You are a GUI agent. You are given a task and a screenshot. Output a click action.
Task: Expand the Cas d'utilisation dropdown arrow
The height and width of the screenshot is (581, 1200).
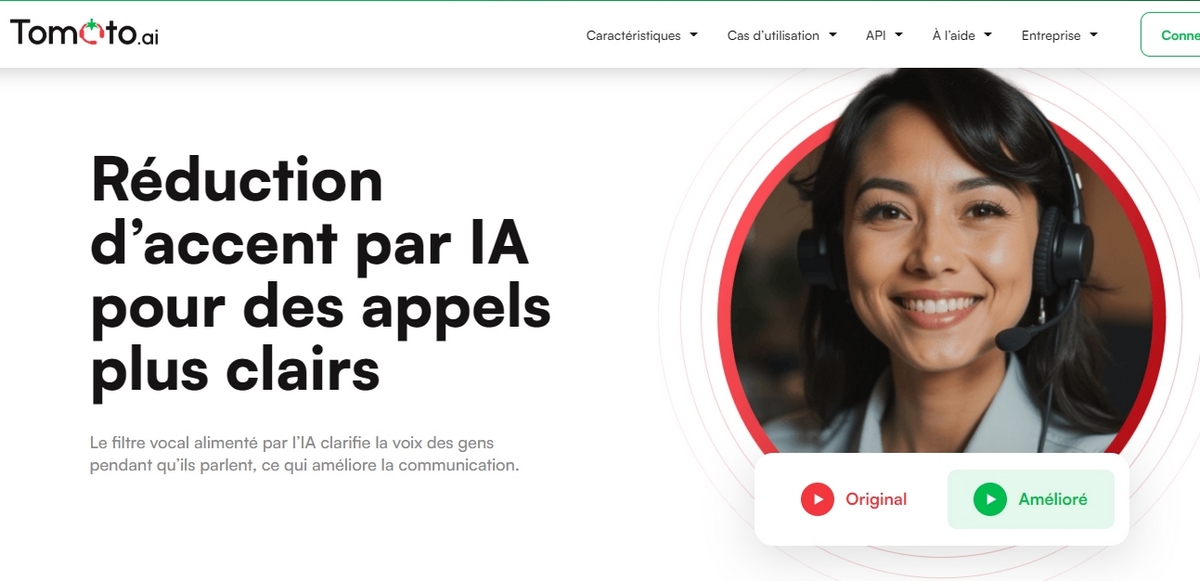pyautogui.click(x=832, y=35)
